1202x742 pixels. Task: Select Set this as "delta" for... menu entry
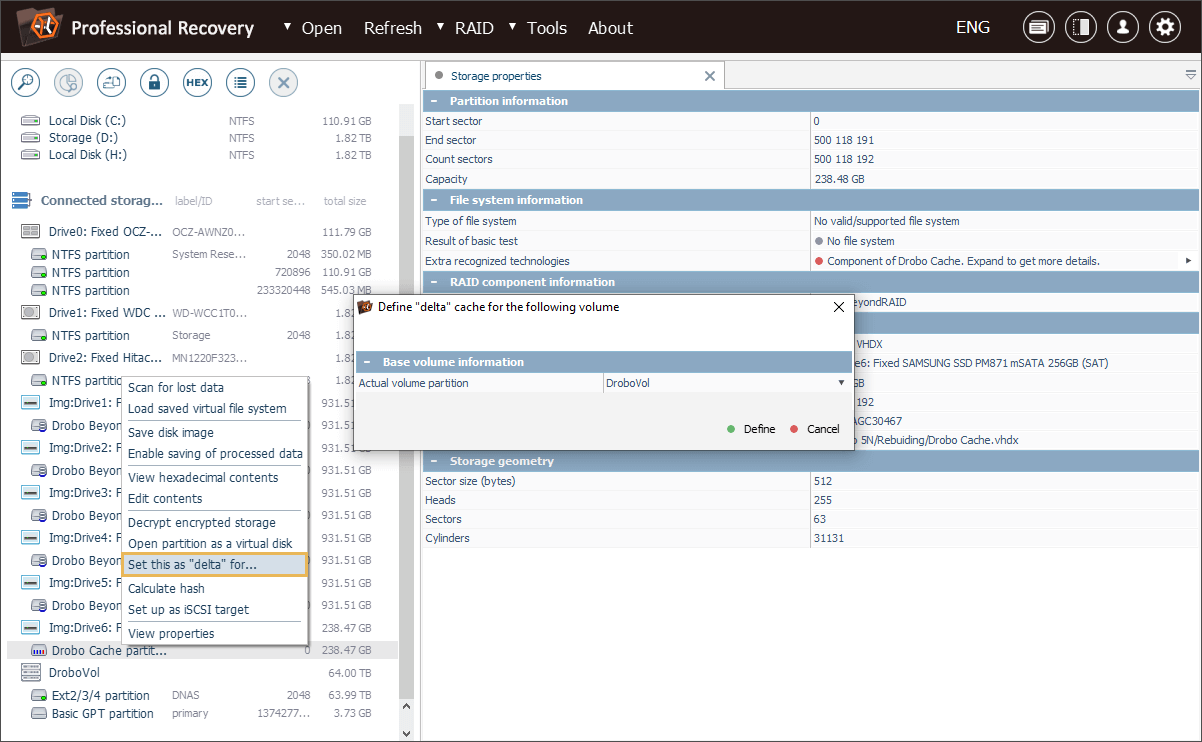point(214,565)
